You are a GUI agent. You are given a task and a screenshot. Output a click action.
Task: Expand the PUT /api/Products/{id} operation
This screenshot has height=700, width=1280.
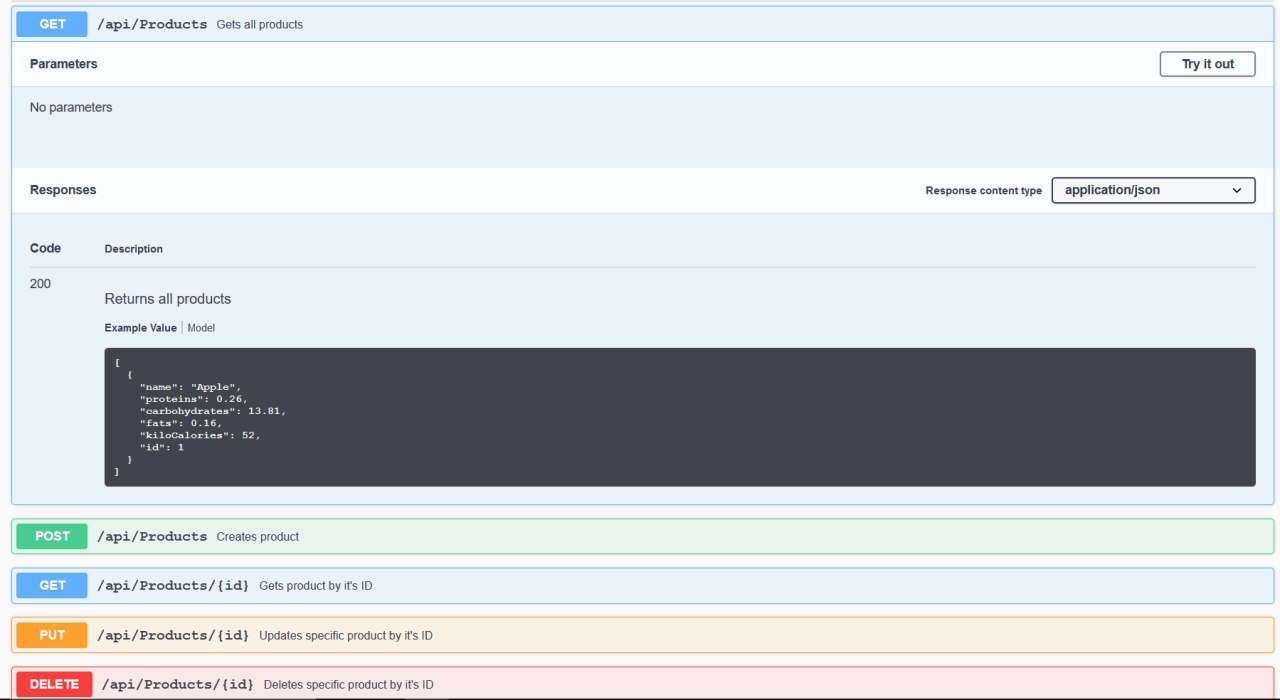[643, 635]
